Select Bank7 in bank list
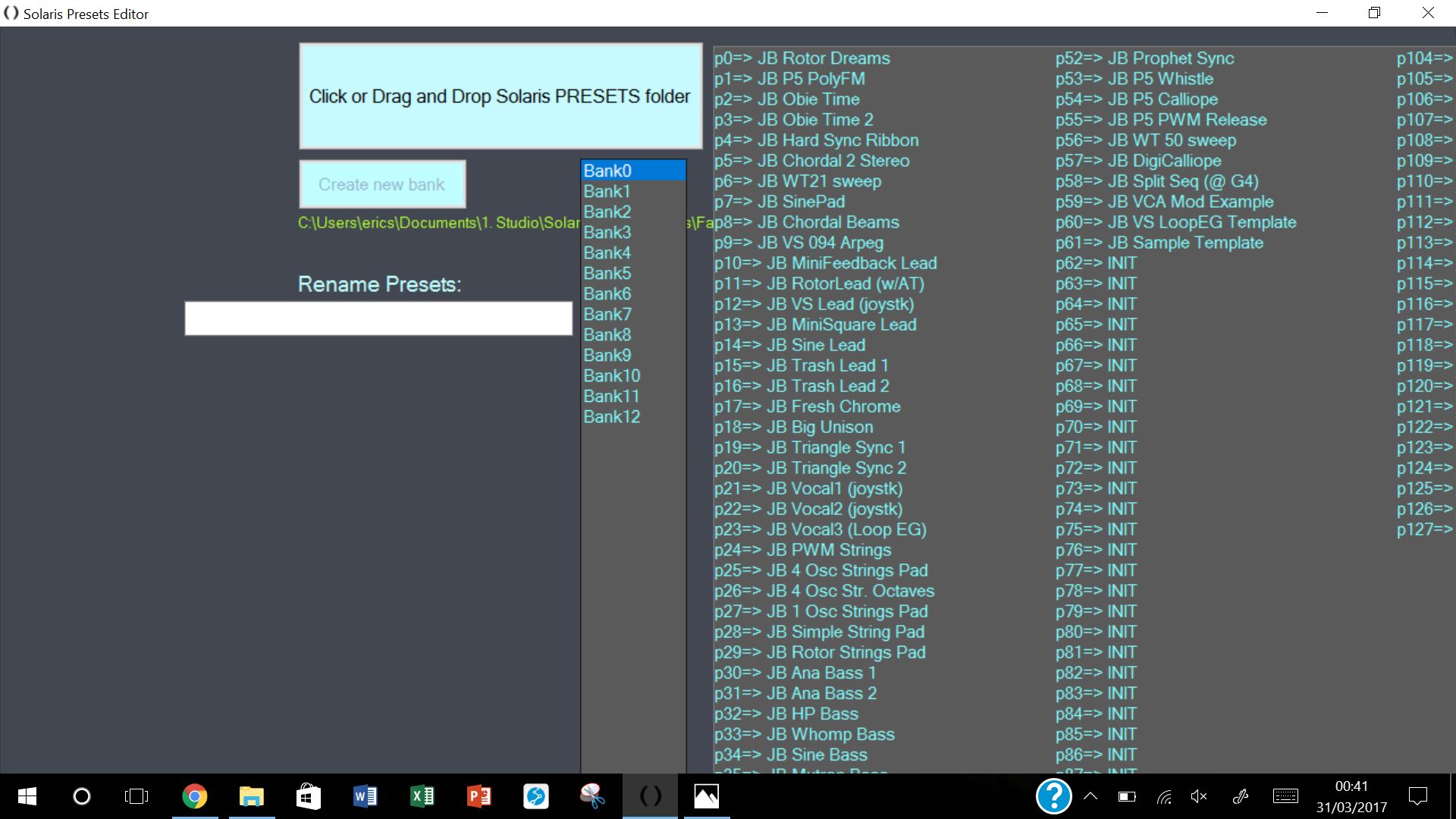 [633, 314]
